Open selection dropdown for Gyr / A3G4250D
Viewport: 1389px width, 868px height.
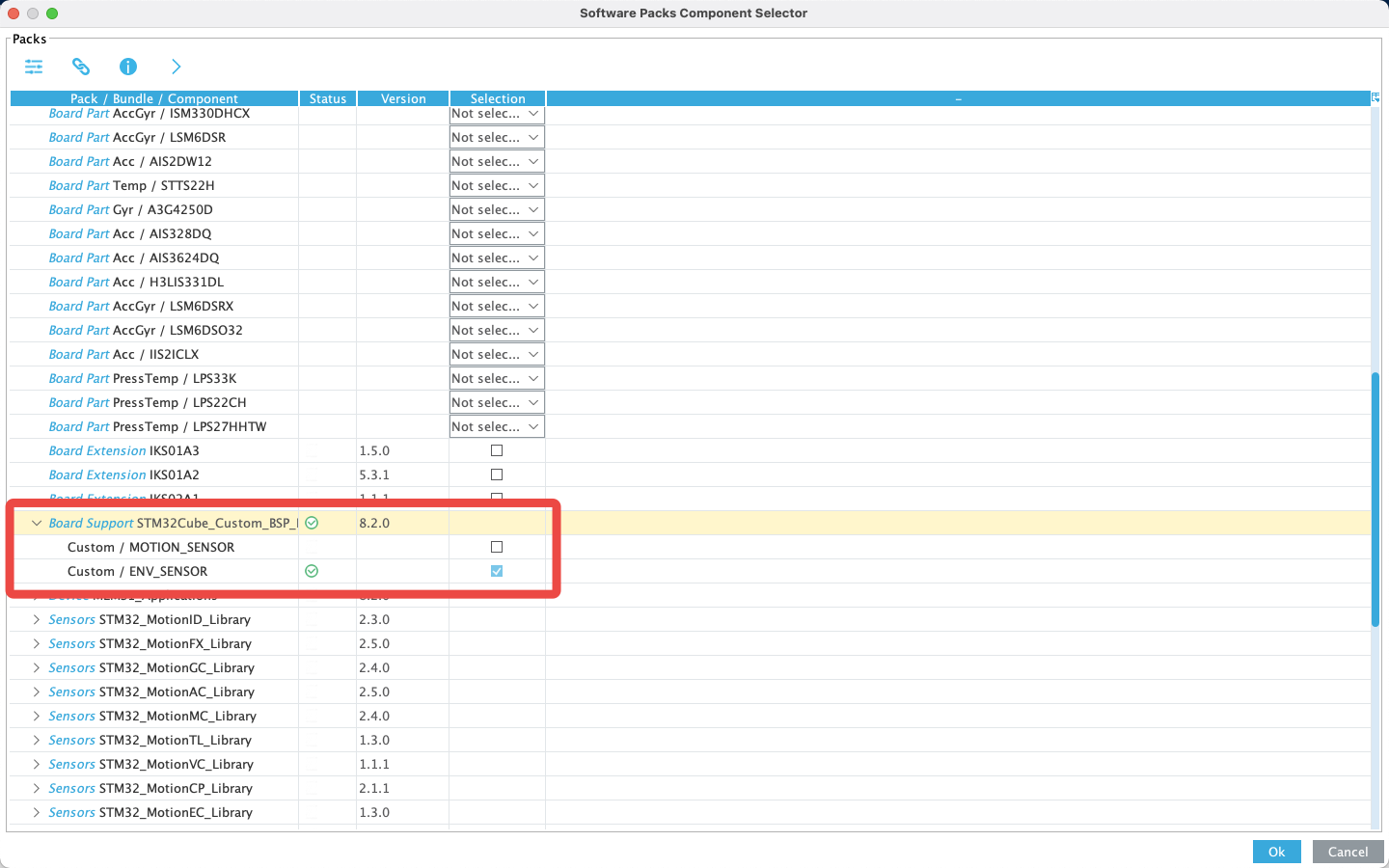point(497,209)
